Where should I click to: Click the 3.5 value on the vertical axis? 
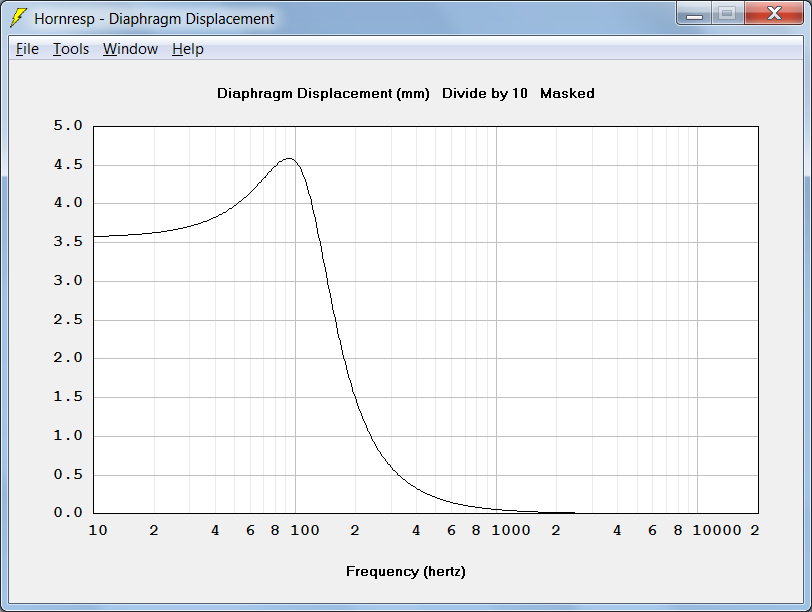[68, 242]
